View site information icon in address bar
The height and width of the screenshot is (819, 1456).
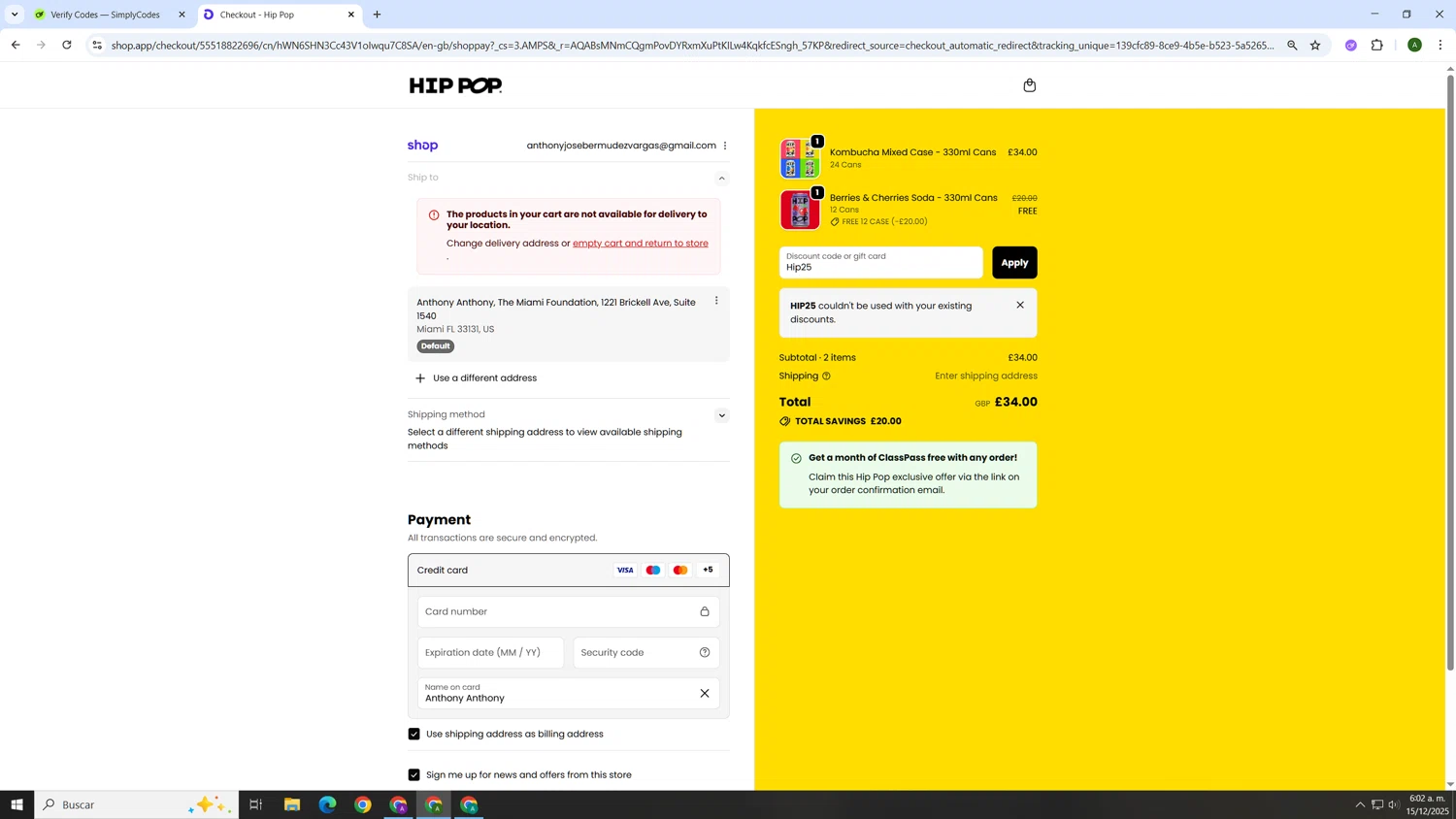pyautogui.click(x=97, y=45)
